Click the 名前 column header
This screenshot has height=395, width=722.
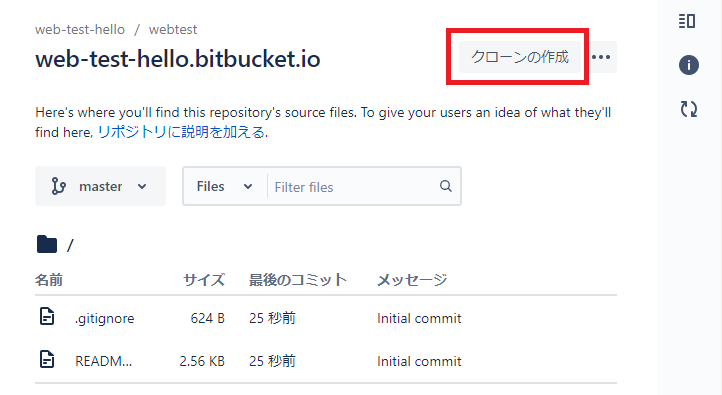tap(49, 279)
